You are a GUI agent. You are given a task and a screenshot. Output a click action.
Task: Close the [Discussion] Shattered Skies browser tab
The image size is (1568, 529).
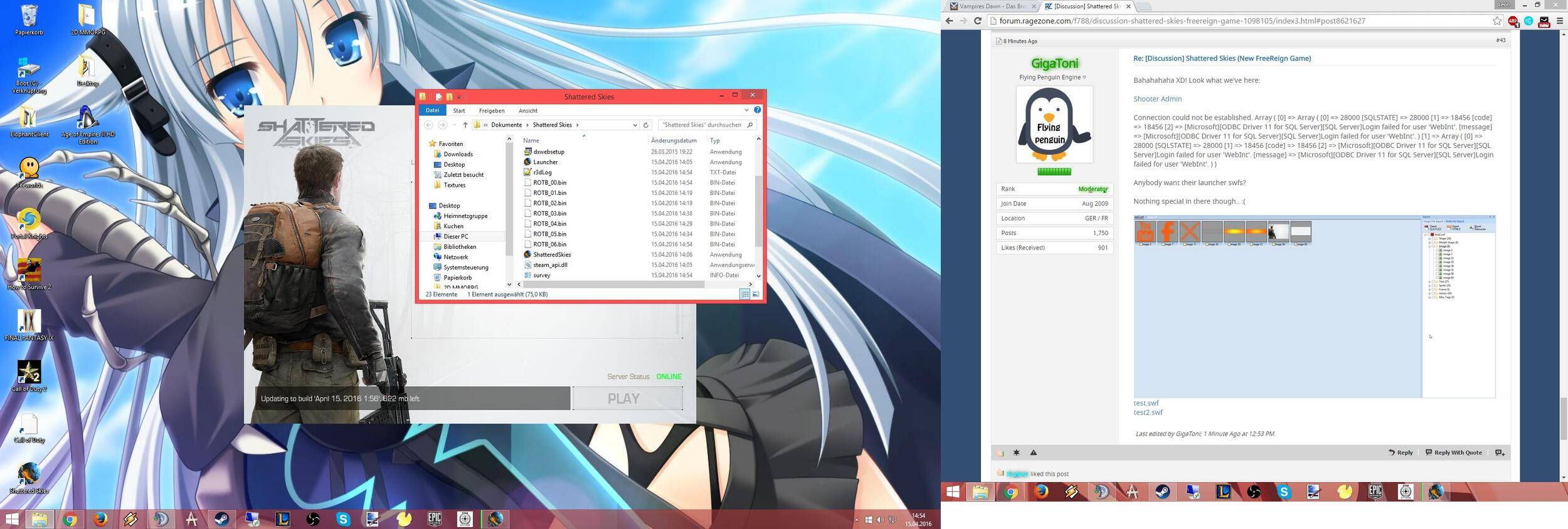pos(1128,6)
